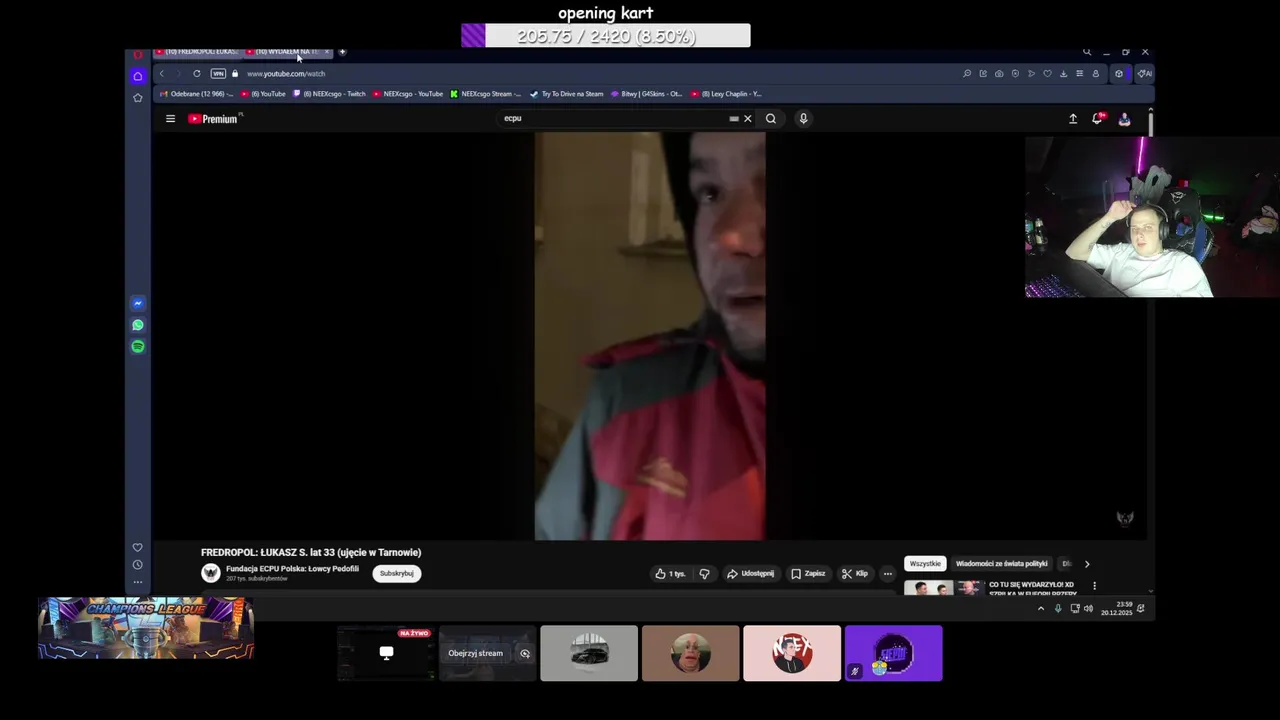Select the Wszystkie filter chip

click(925, 564)
